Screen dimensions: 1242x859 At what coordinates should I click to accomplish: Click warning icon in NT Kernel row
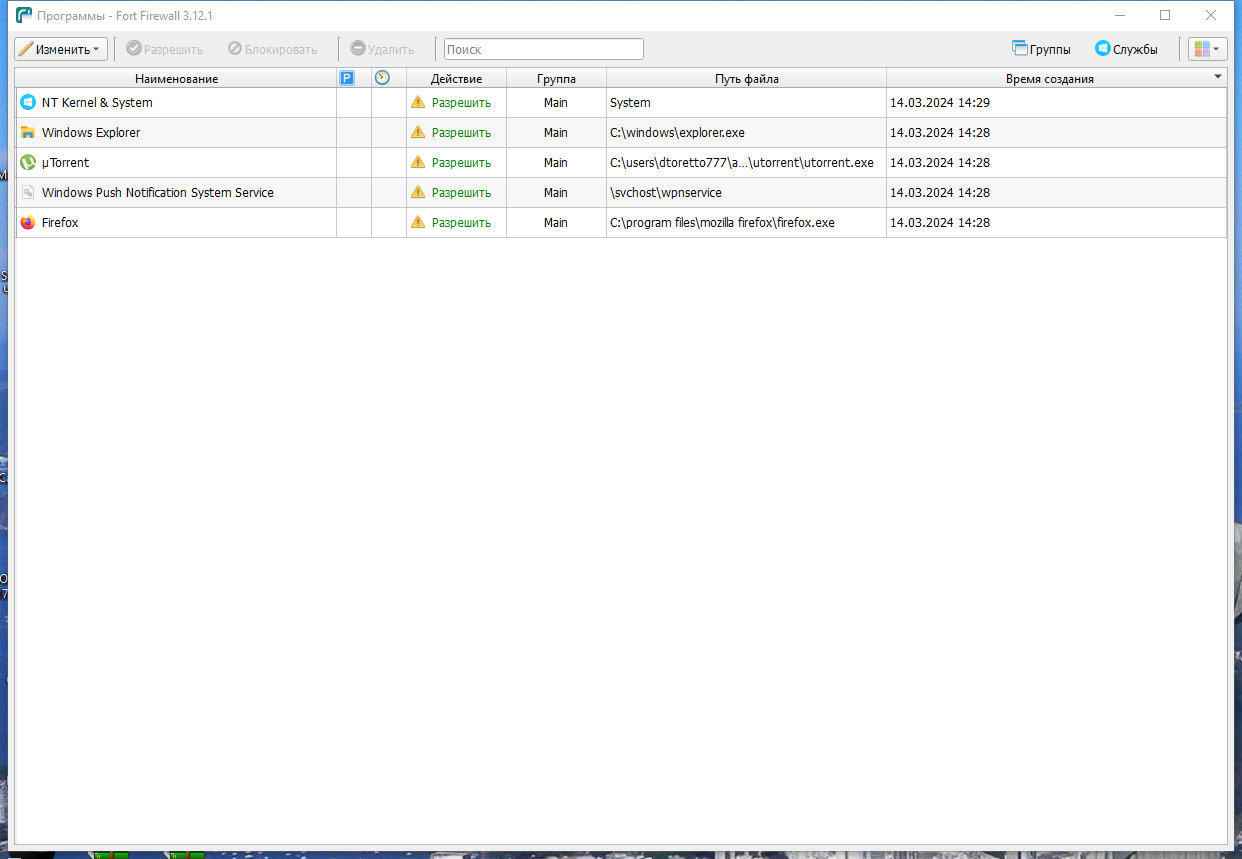tap(418, 102)
